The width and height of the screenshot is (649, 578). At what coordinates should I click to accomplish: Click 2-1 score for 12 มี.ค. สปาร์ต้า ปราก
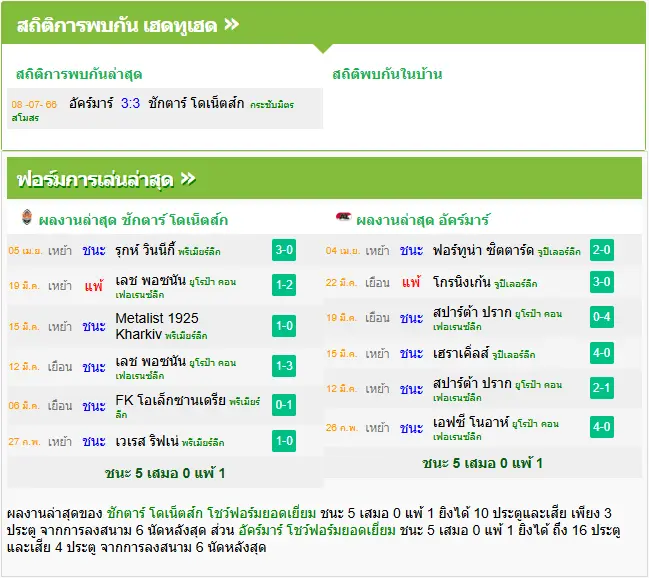602,388
